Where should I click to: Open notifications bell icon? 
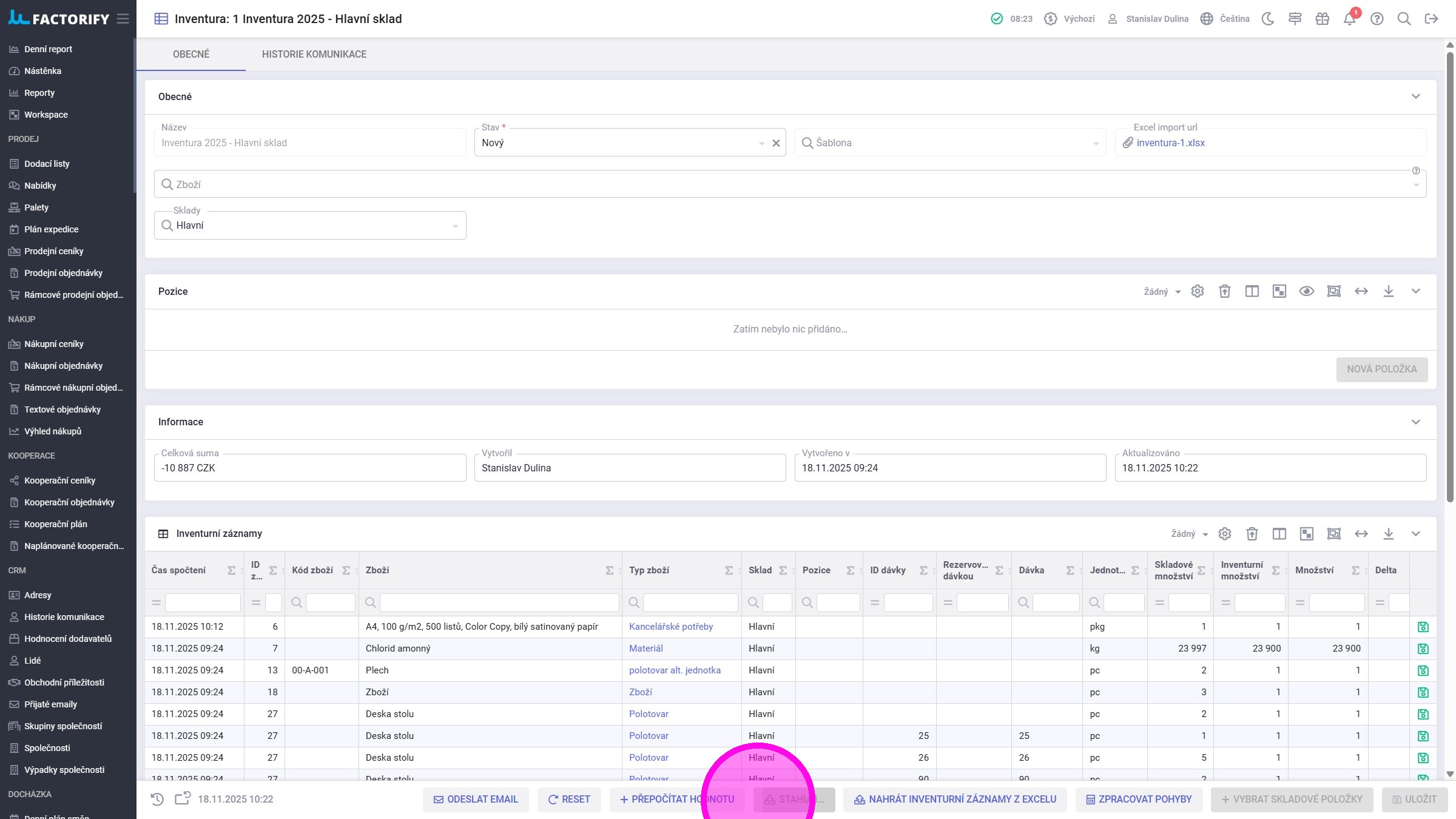tap(1349, 19)
